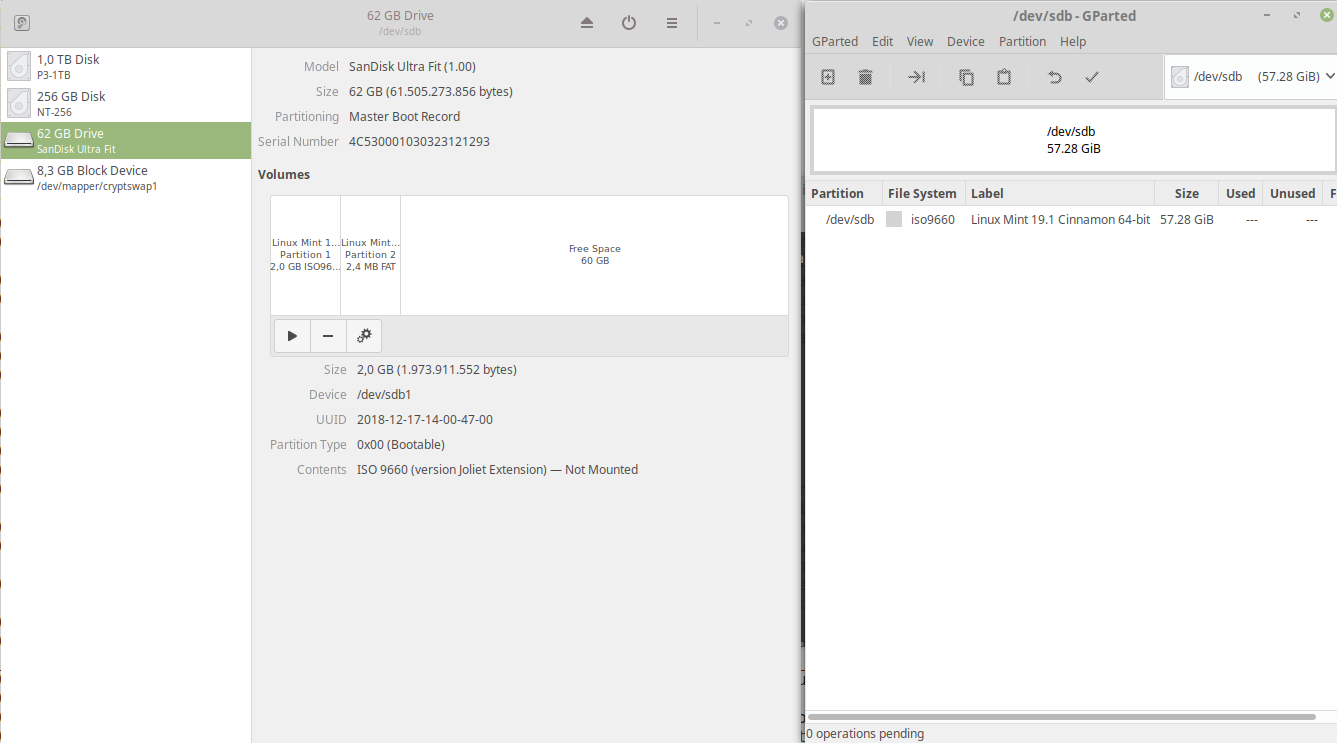Select Linux Mint Partition 1 volume block
The height and width of the screenshot is (743, 1337).
(x=306, y=255)
